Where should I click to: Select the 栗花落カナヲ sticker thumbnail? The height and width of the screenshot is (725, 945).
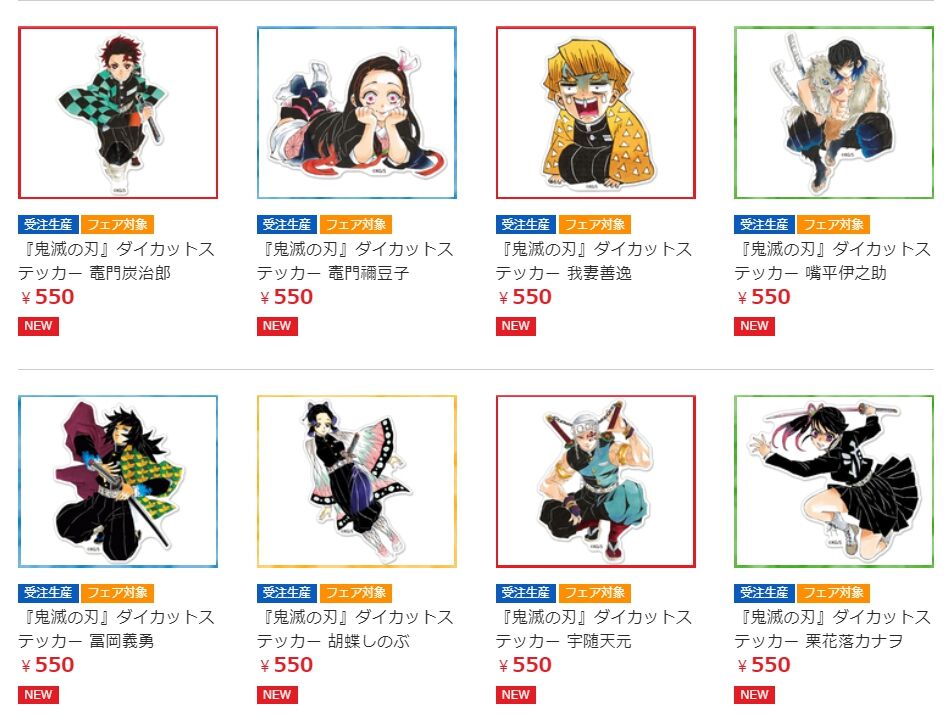[834, 482]
